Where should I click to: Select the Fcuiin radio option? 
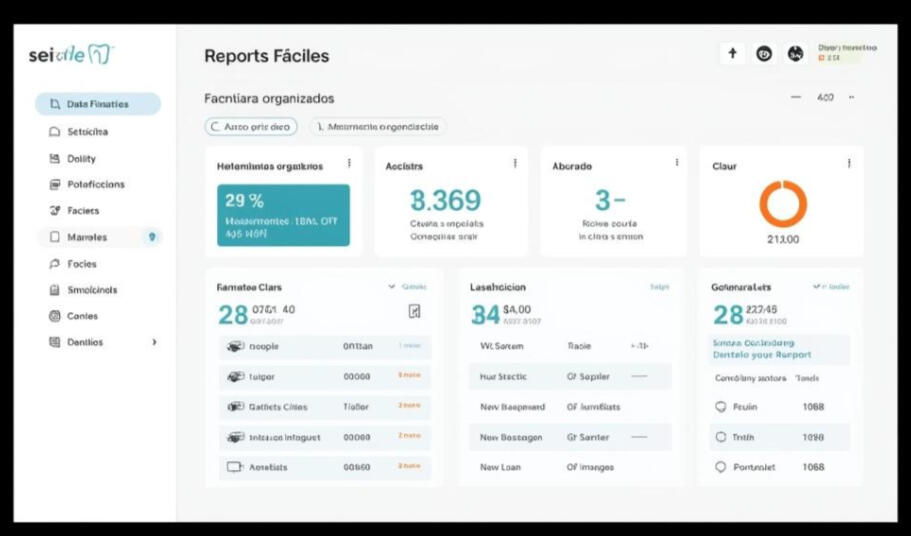pyautogui.click(x=720, y=407)
